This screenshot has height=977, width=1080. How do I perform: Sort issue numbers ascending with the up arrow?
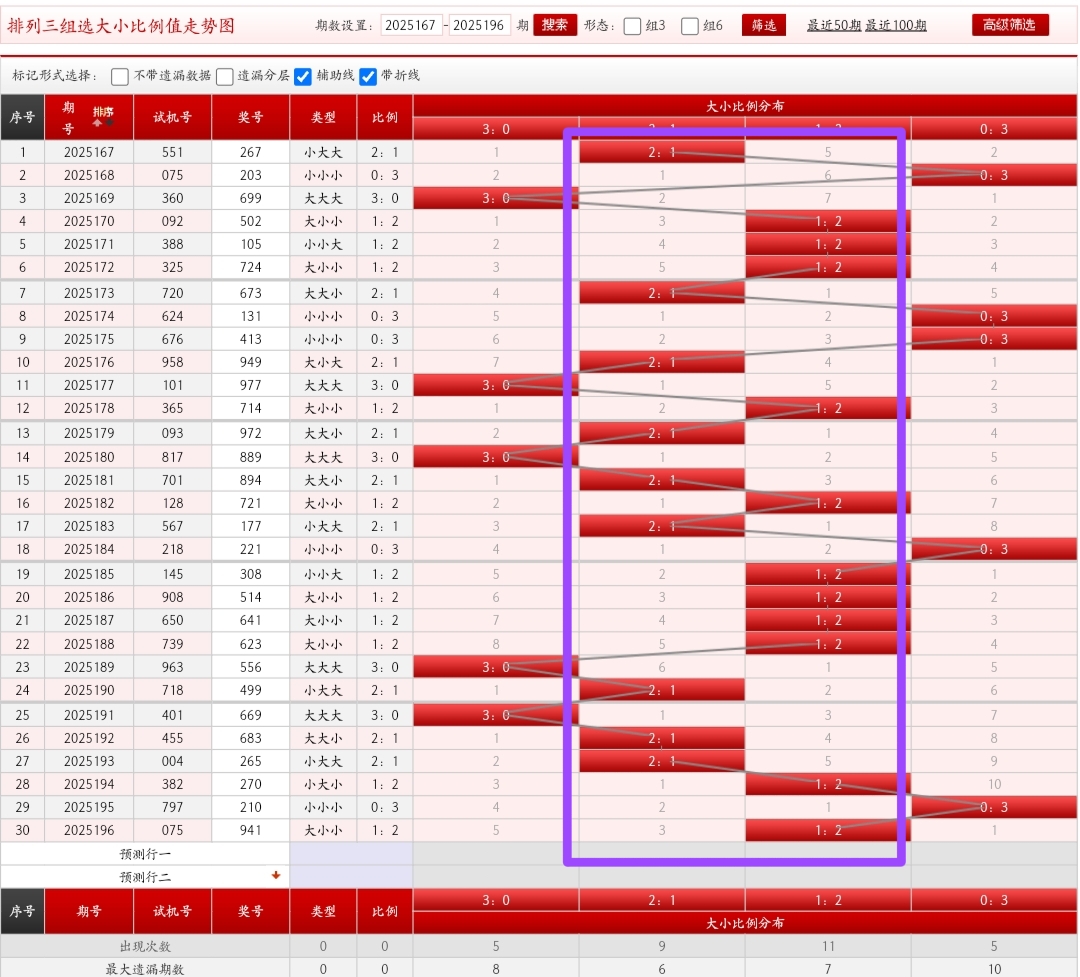click(97, 123)
